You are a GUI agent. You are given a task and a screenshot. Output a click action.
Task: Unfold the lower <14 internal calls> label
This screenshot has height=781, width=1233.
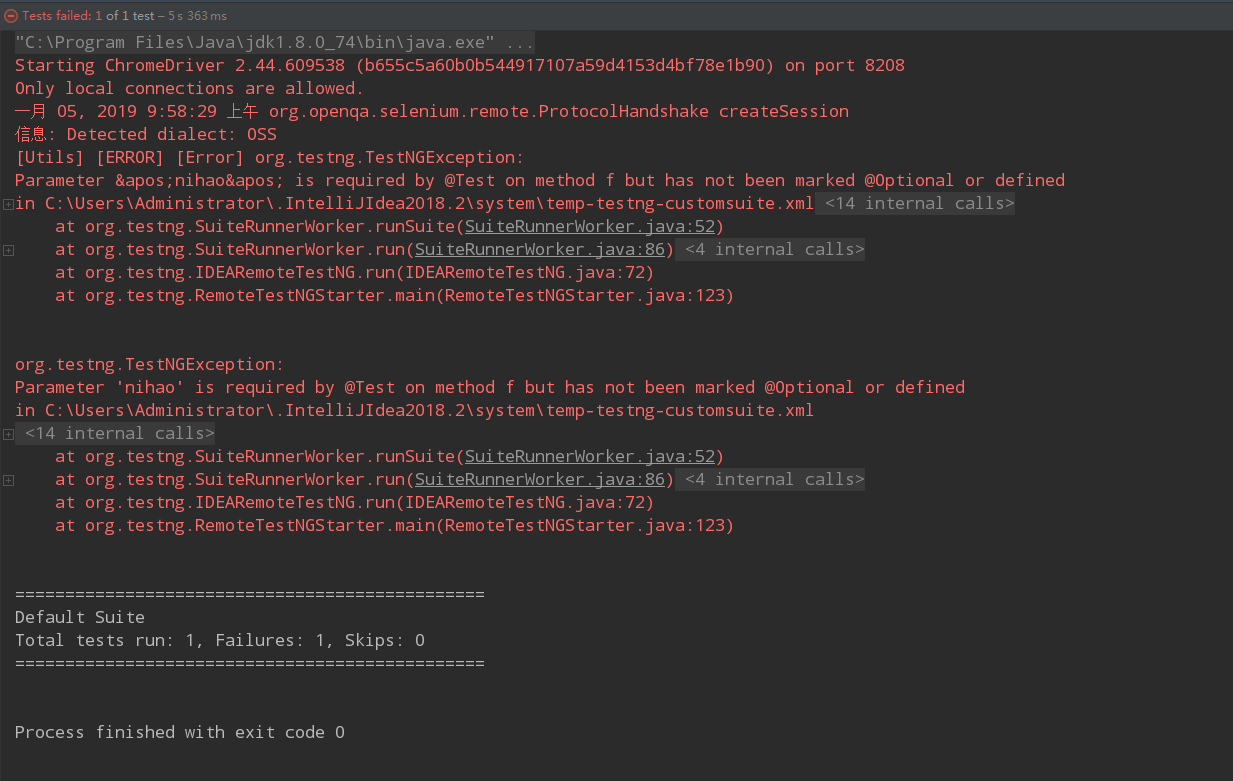coord(119,434)
